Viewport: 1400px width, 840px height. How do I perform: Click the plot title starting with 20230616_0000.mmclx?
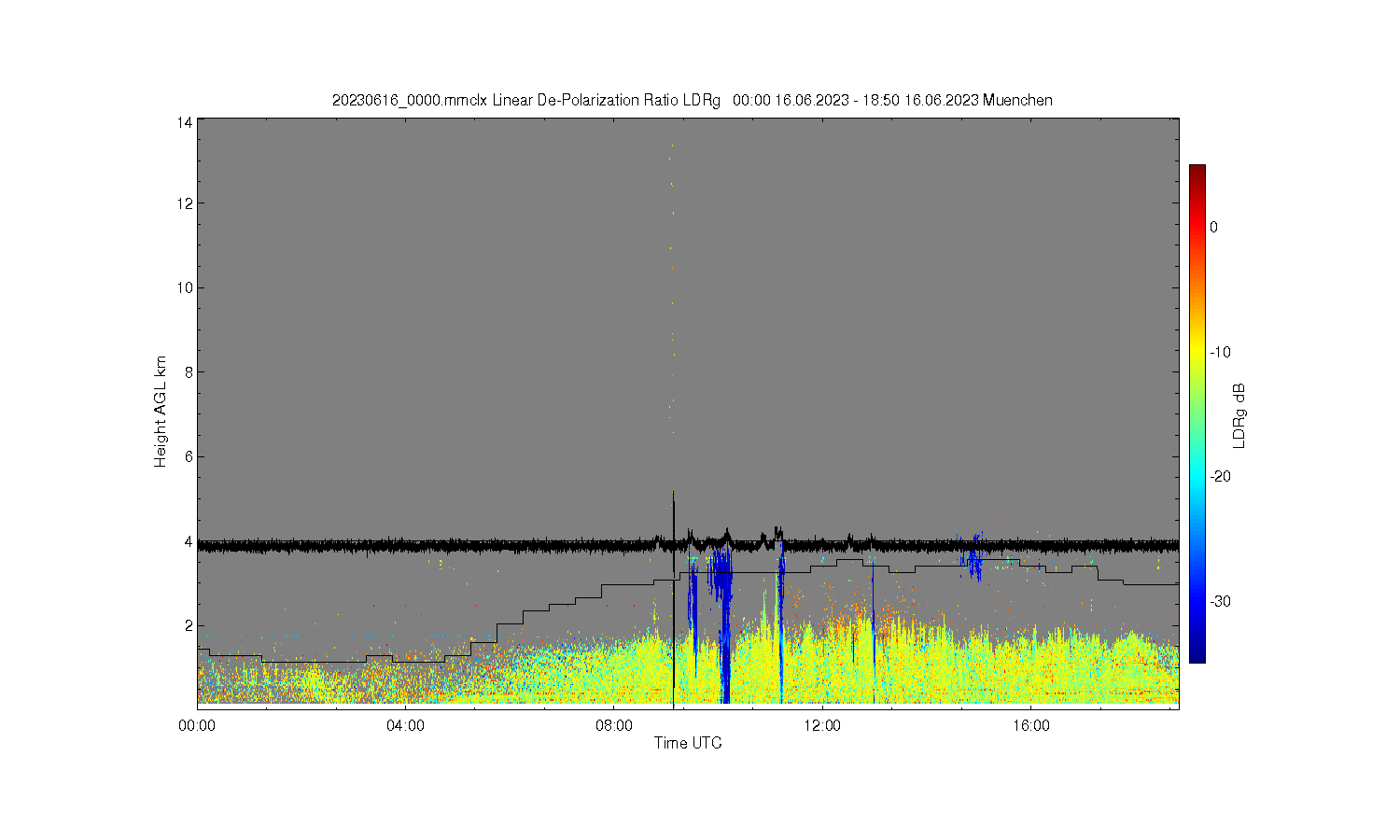click(693, 100)
